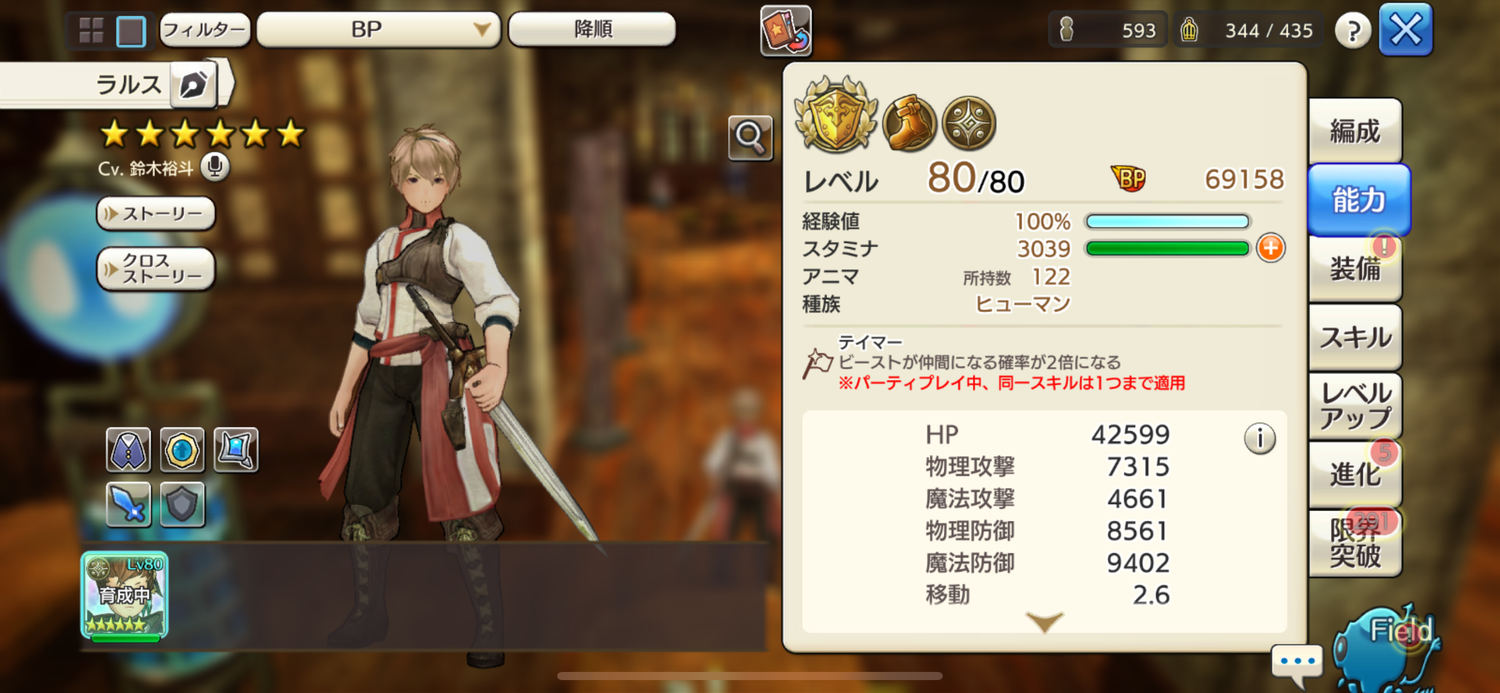Image resolution: width=1500 pixels, height=693 pixels.
Task: Click the ストーリー button
Action: (x=156, y=213)
